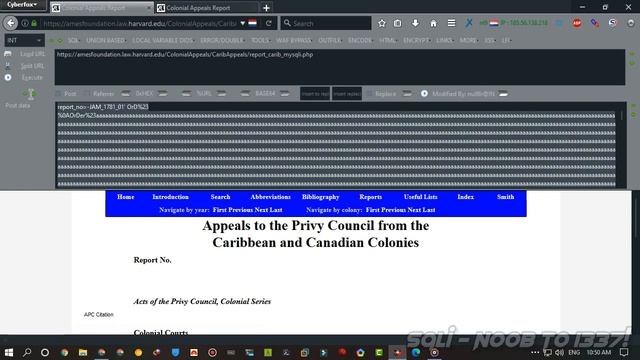Screen dimensions: 640x360
Task: Open the Home link in blue navbar
Action: (x=126, y=197)
